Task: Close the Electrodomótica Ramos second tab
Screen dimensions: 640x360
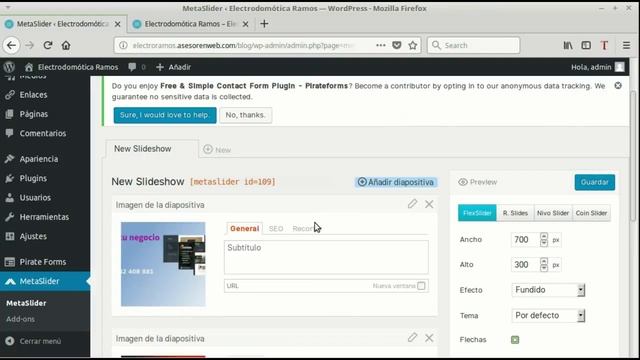Action: tap(245, 24)
